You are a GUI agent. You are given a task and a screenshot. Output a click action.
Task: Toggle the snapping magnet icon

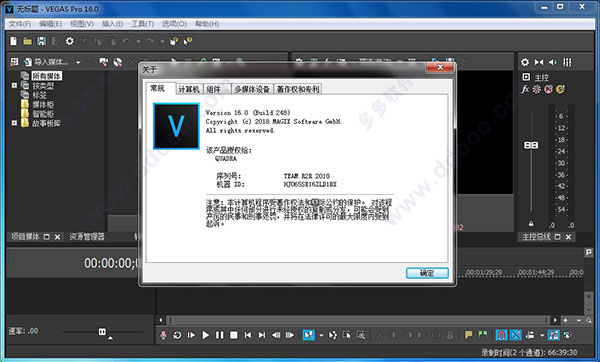point(501,335)
